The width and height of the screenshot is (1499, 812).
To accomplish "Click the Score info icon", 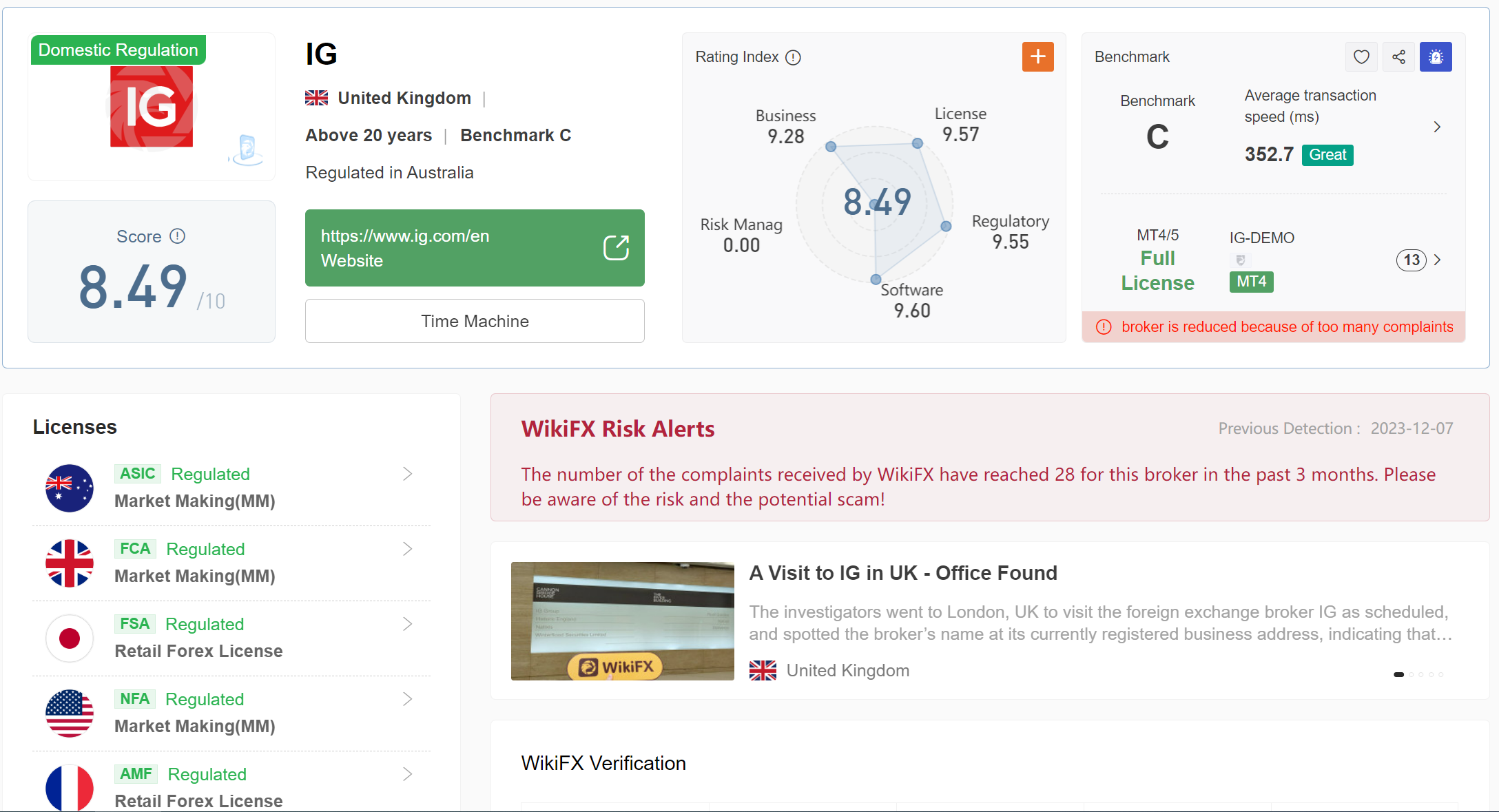I will pyautogui.click(x=178, y=236).
